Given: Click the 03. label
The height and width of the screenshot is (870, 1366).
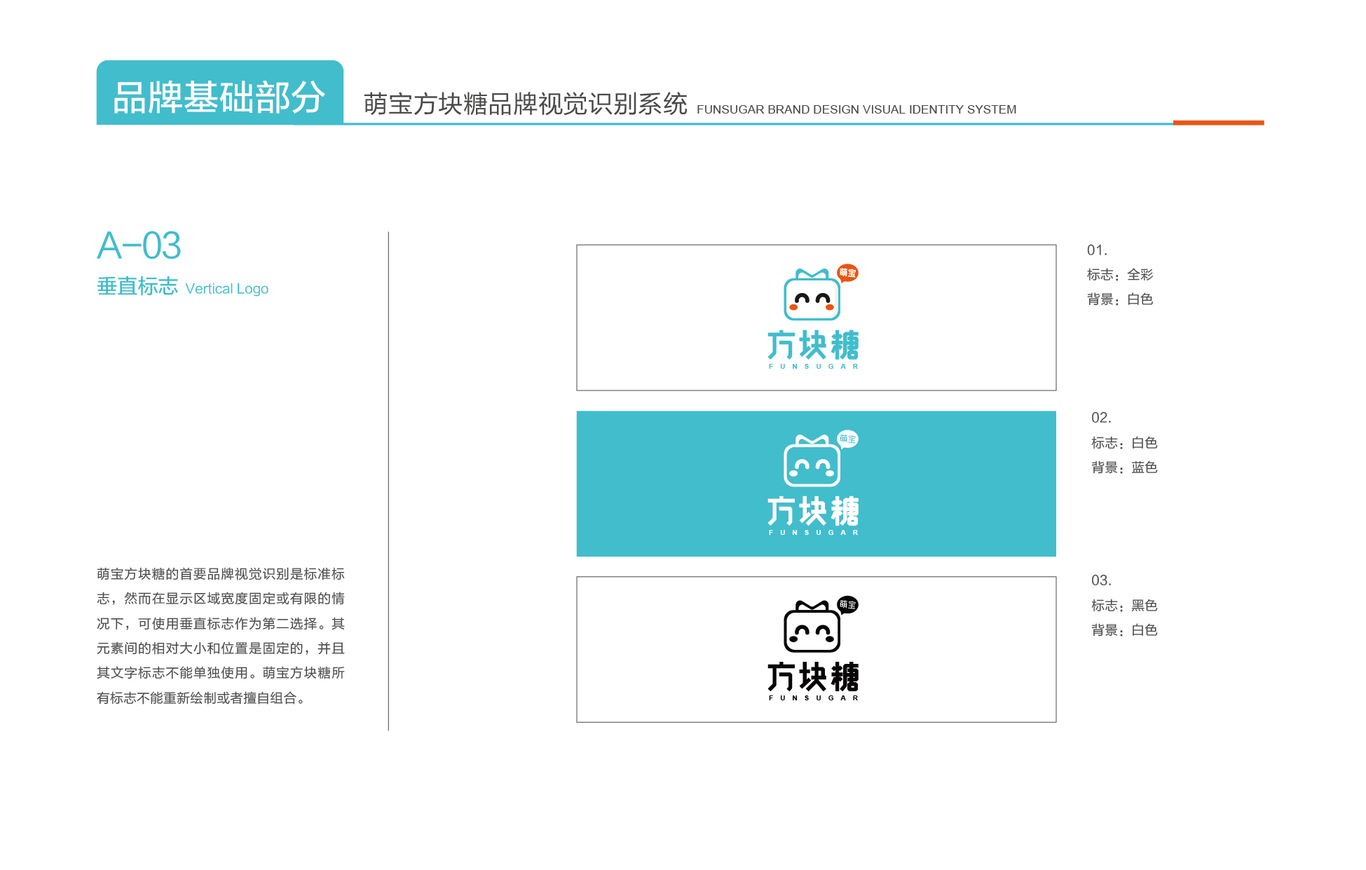Looking at the screenshot, I should [x=1101, y=580].
